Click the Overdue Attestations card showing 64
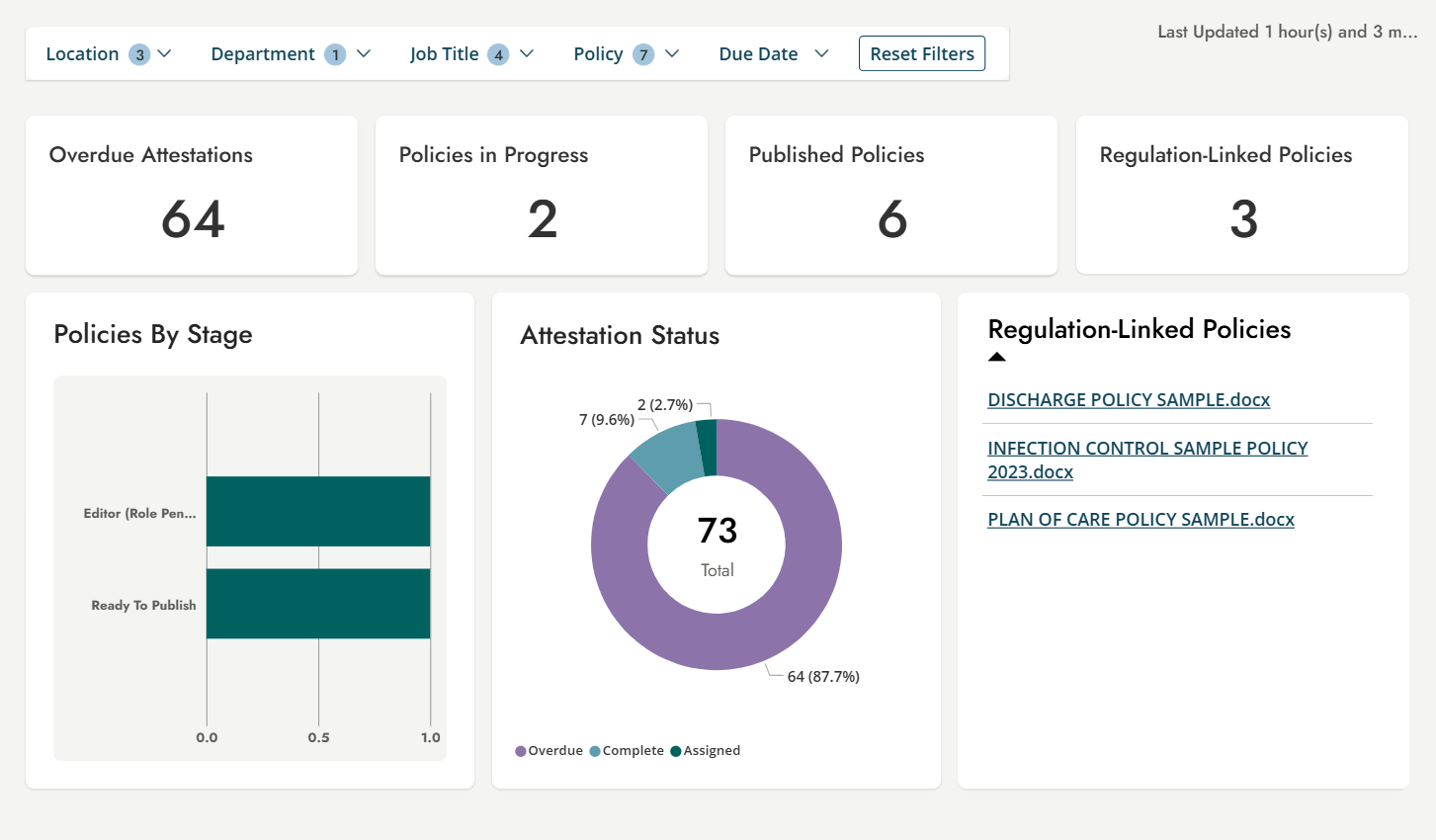 192,196
